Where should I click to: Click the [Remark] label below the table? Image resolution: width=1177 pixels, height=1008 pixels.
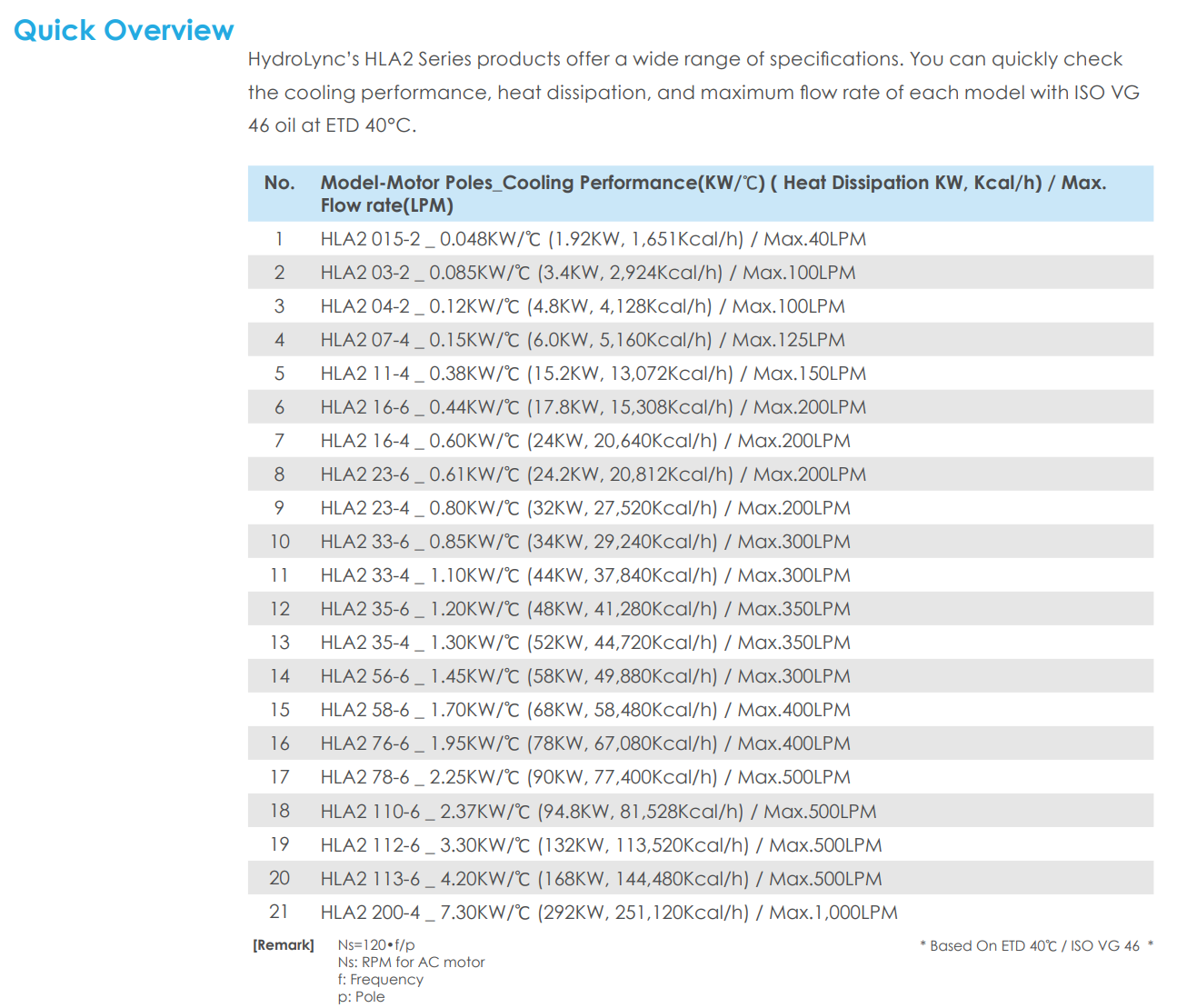pos(284,945)
